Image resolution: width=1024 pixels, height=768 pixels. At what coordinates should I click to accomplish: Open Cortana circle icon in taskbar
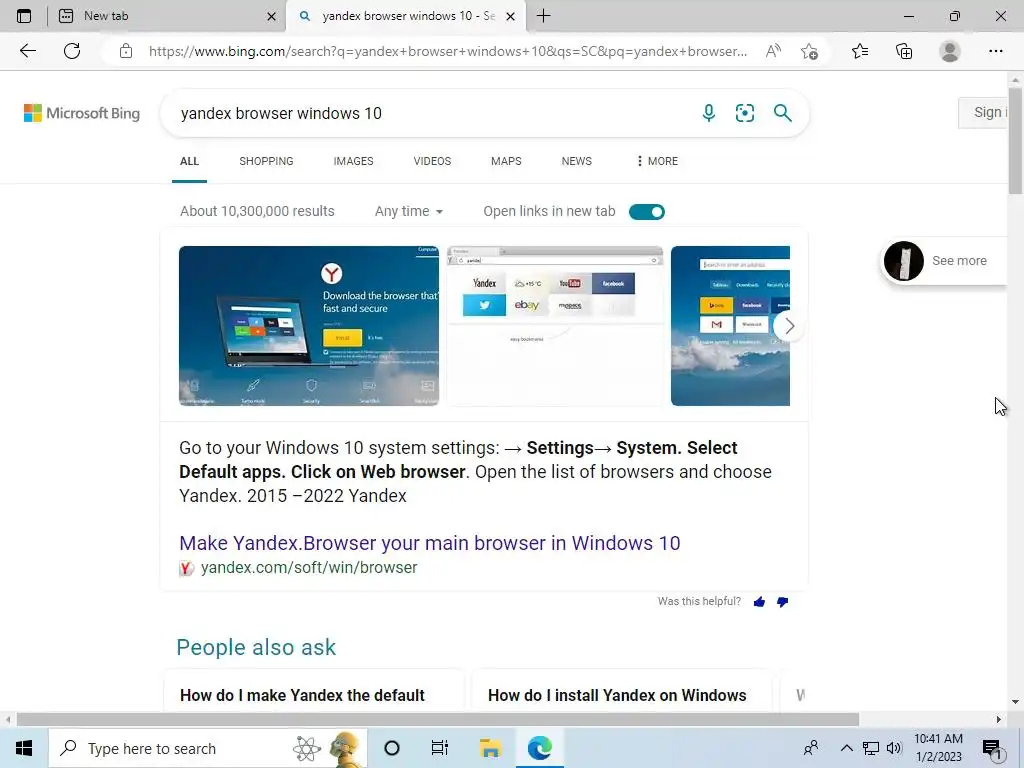392,748
